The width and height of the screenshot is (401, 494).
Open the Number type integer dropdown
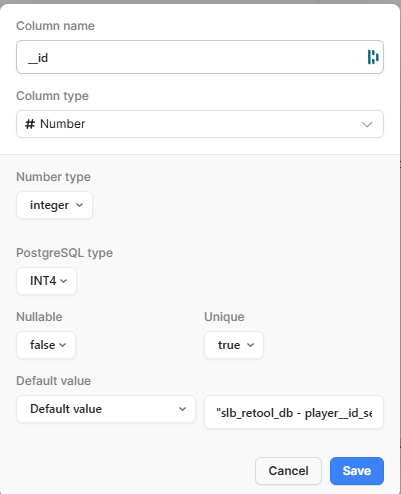point(54,205)
